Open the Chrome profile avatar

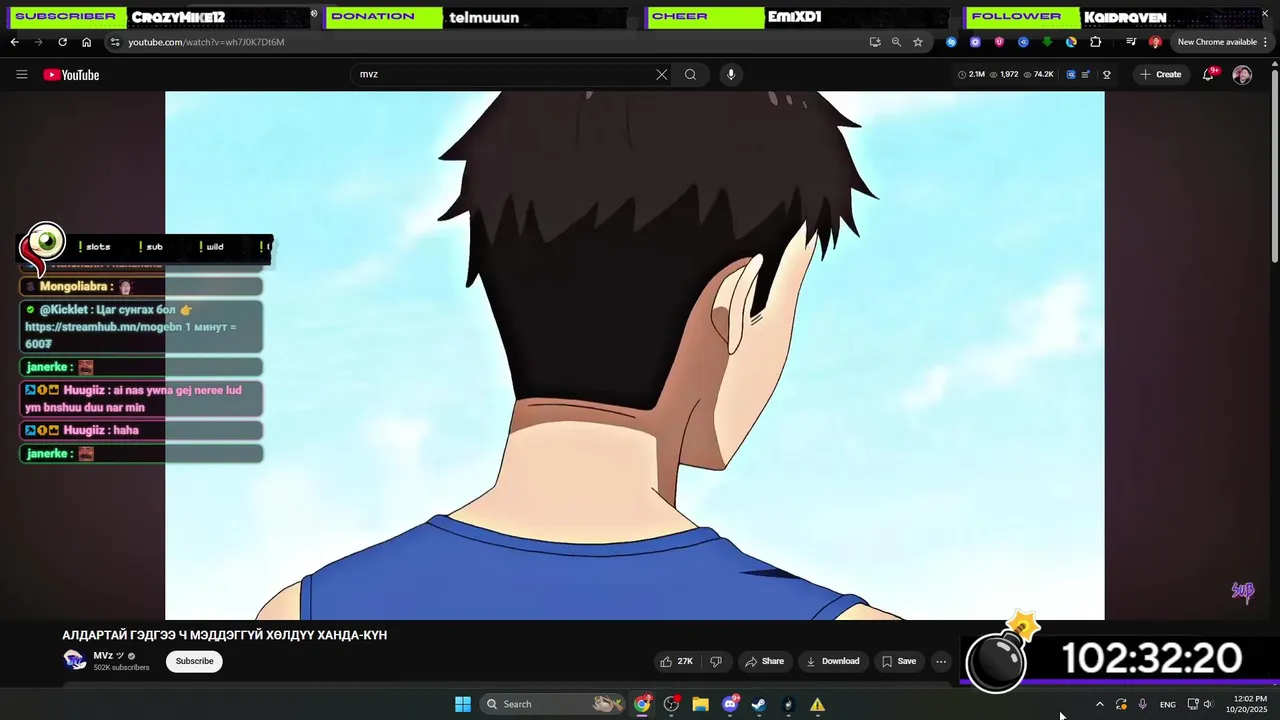point(1155,42)
